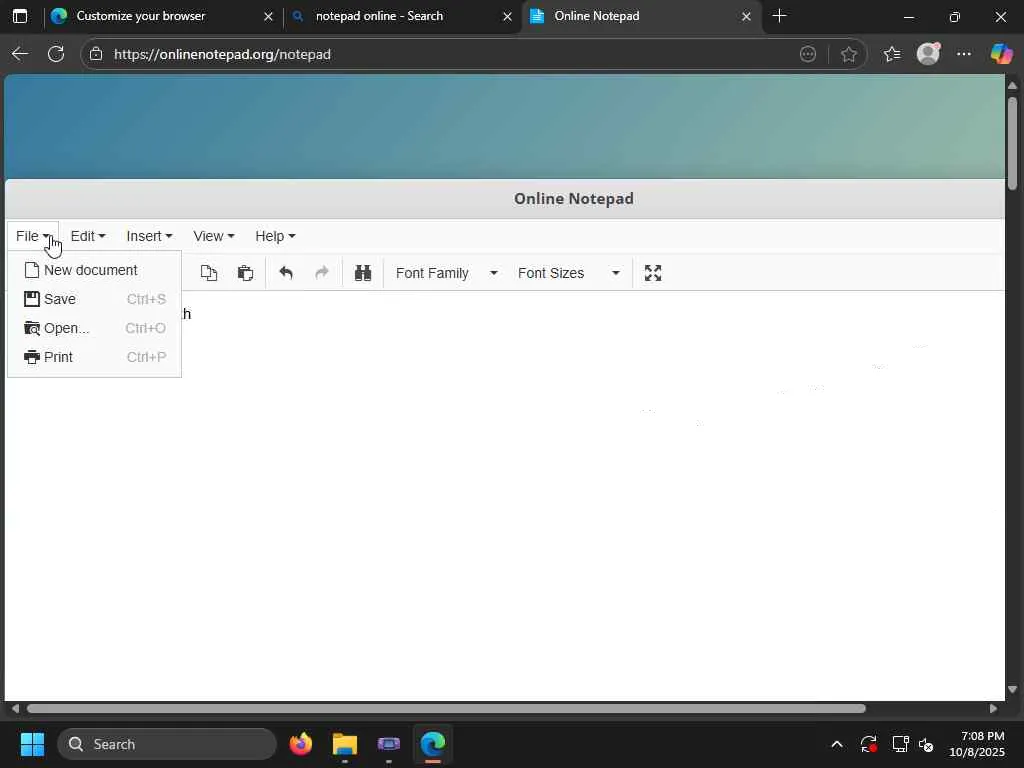Click the Paste clipboard icon
This screenshot has width=1024, height=768.
pos(245,273)
